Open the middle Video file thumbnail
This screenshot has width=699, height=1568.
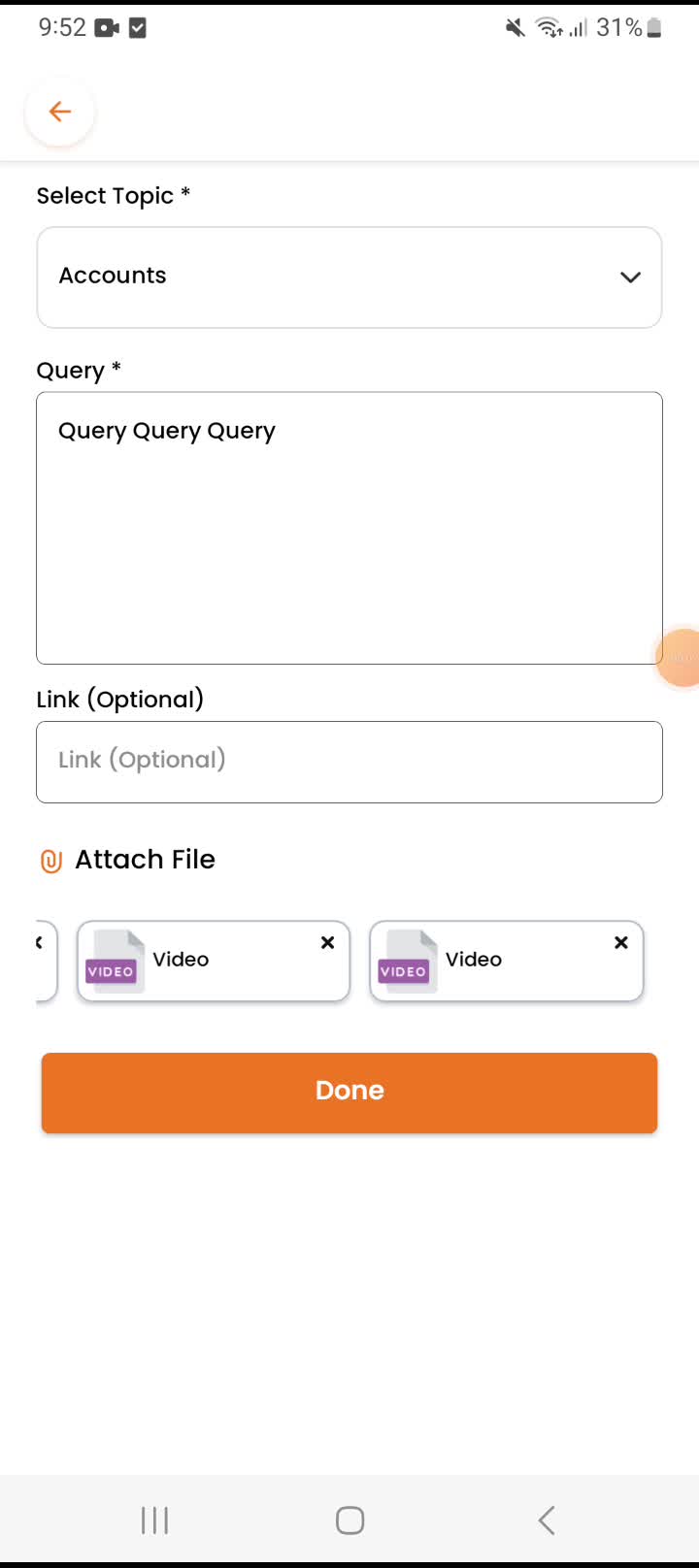pos(113,962)
